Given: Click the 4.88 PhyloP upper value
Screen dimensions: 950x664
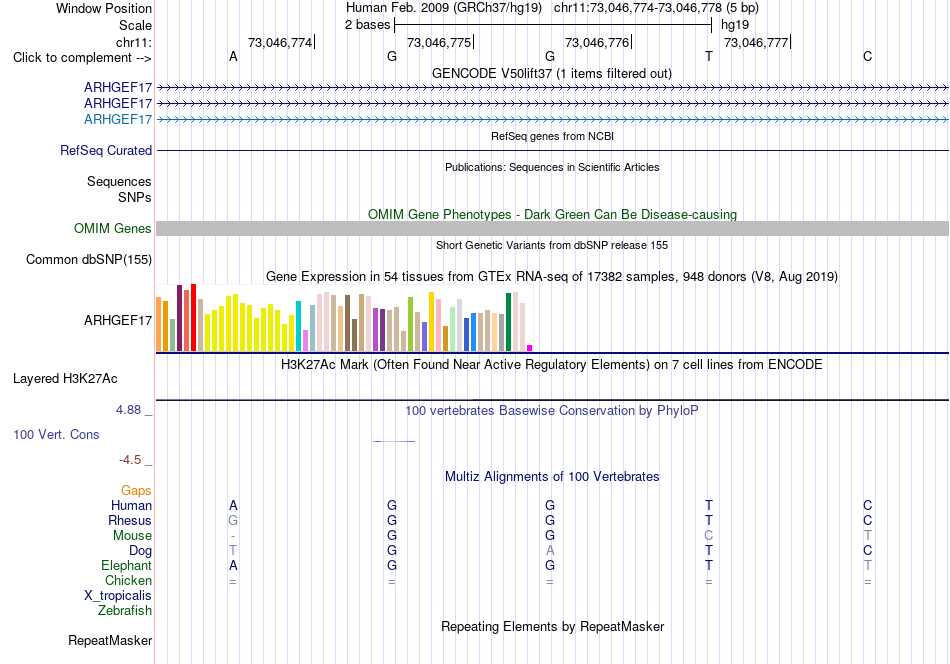Looking at the screenshot, I should tap(128, 410).
